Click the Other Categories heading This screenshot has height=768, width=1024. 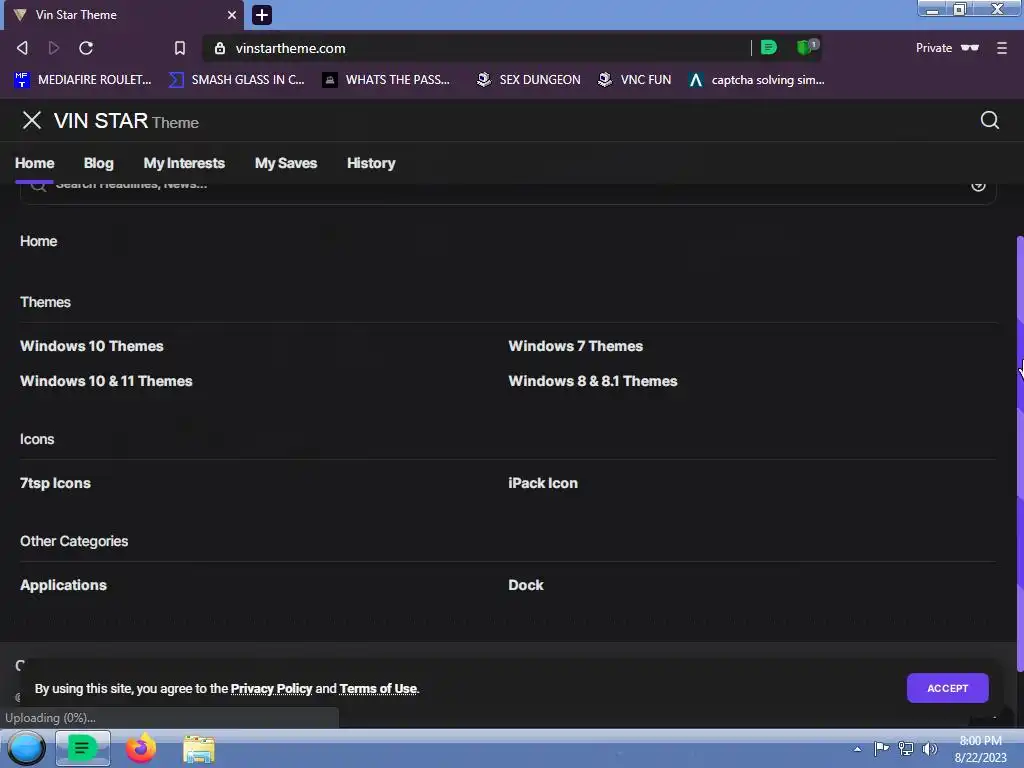pyautogui.click(x=74, y=541)
